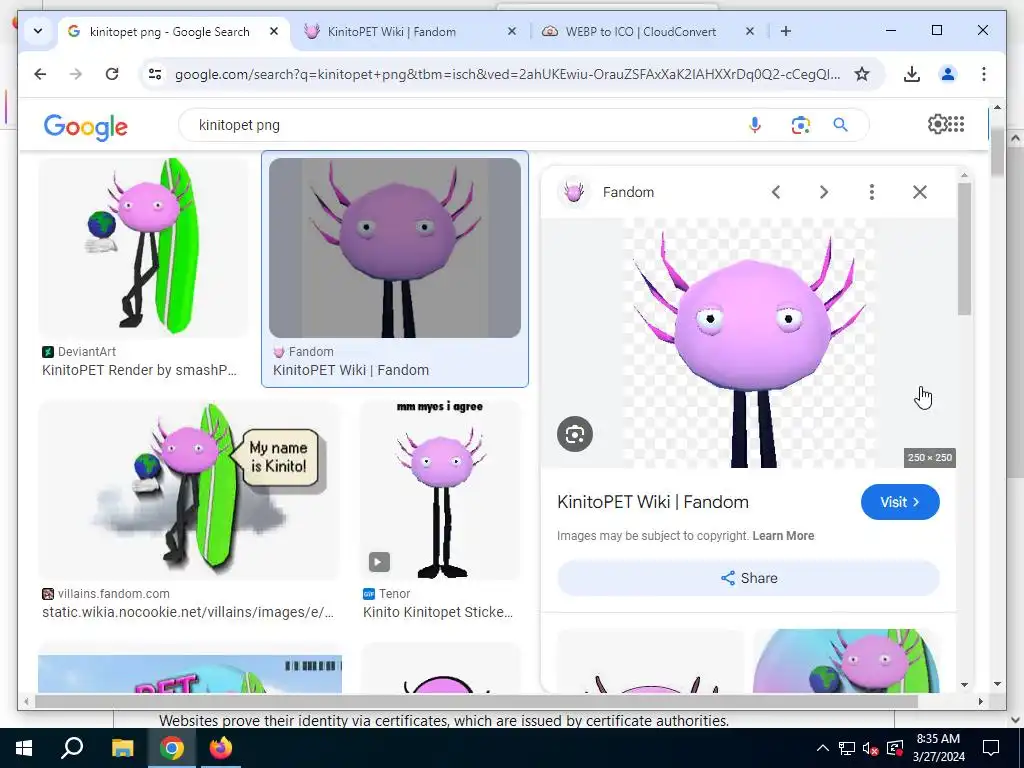Image resolution: width=1024 pixels, height=768 pixels.
Task: Search by image with Google Lens icon
Action: pos(801,125)
